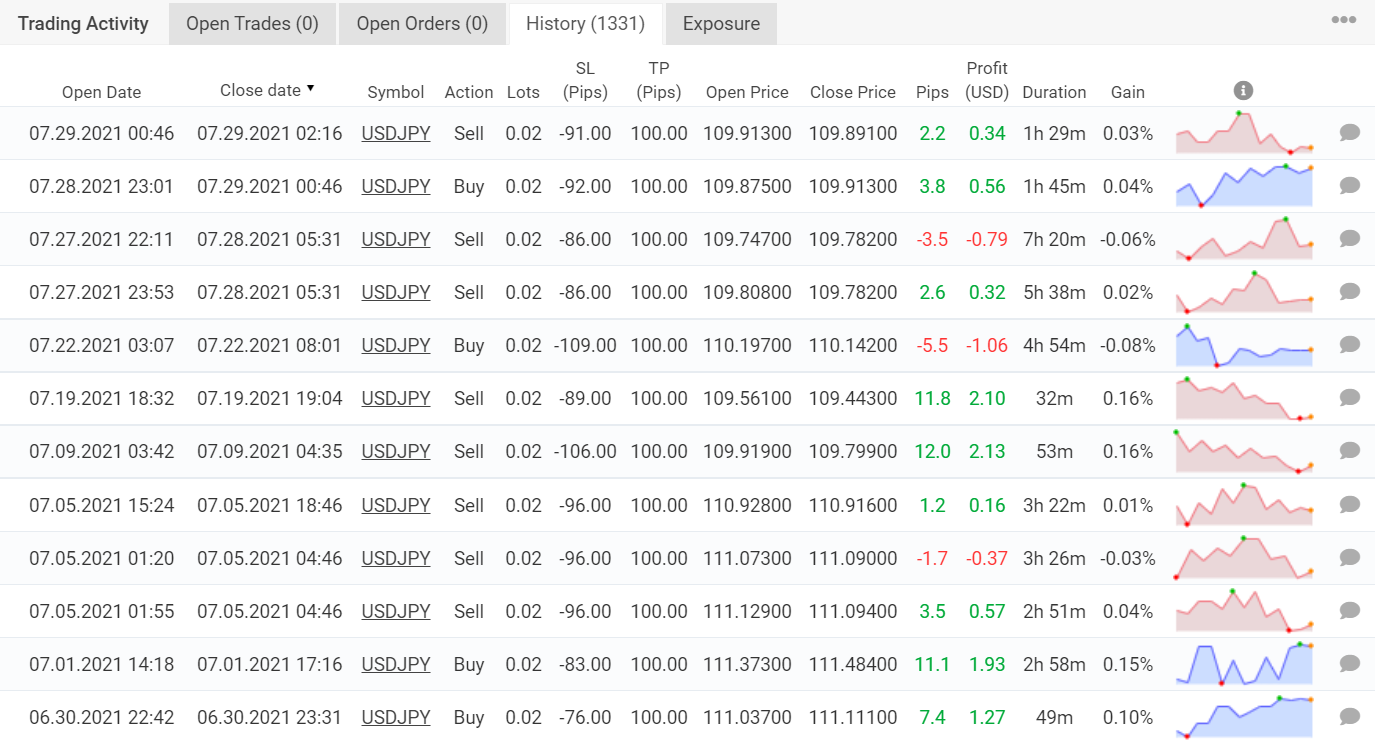View mini chart for 07.28.2021 23:01 trade

click(1244, 186)
